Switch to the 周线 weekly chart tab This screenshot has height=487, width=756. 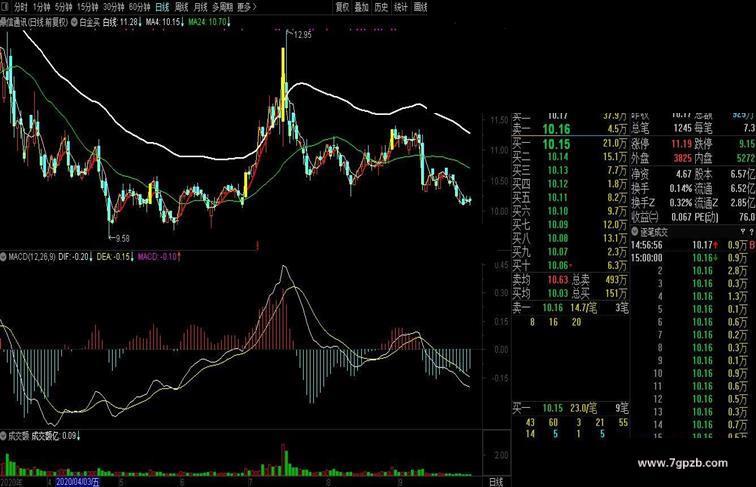click(x=181, y=7)
